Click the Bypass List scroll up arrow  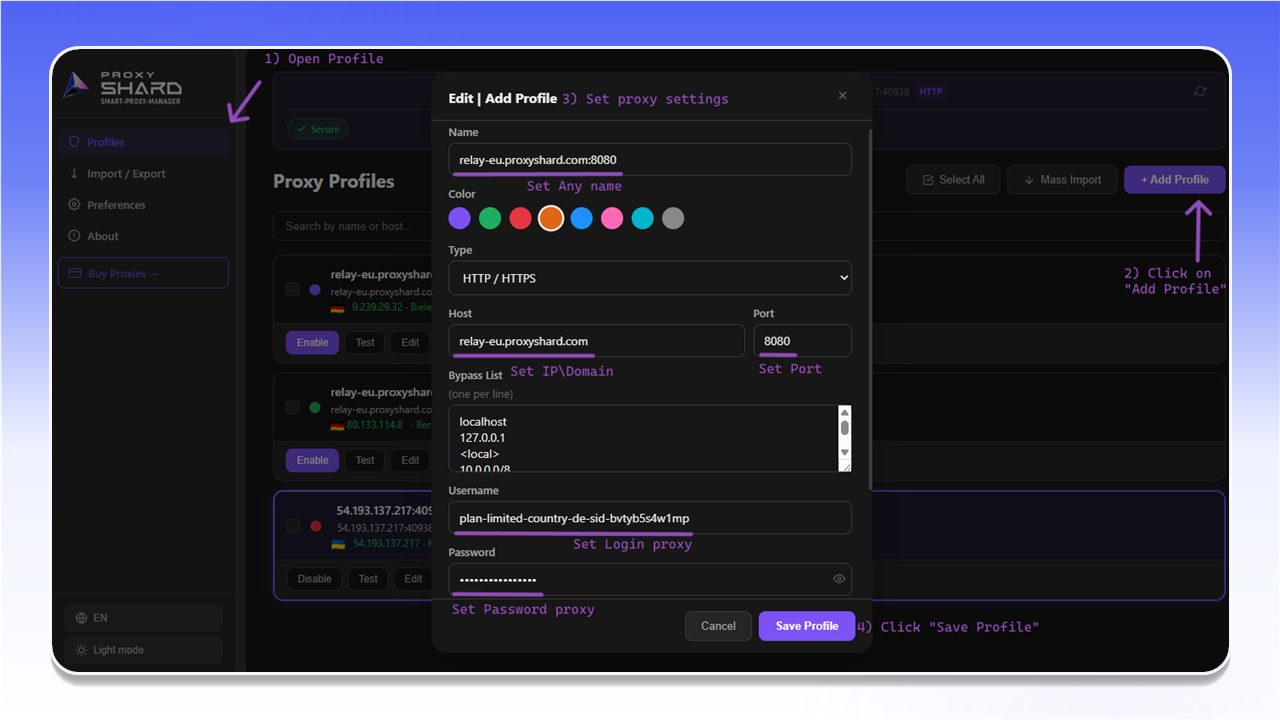(x=844, y=412)
